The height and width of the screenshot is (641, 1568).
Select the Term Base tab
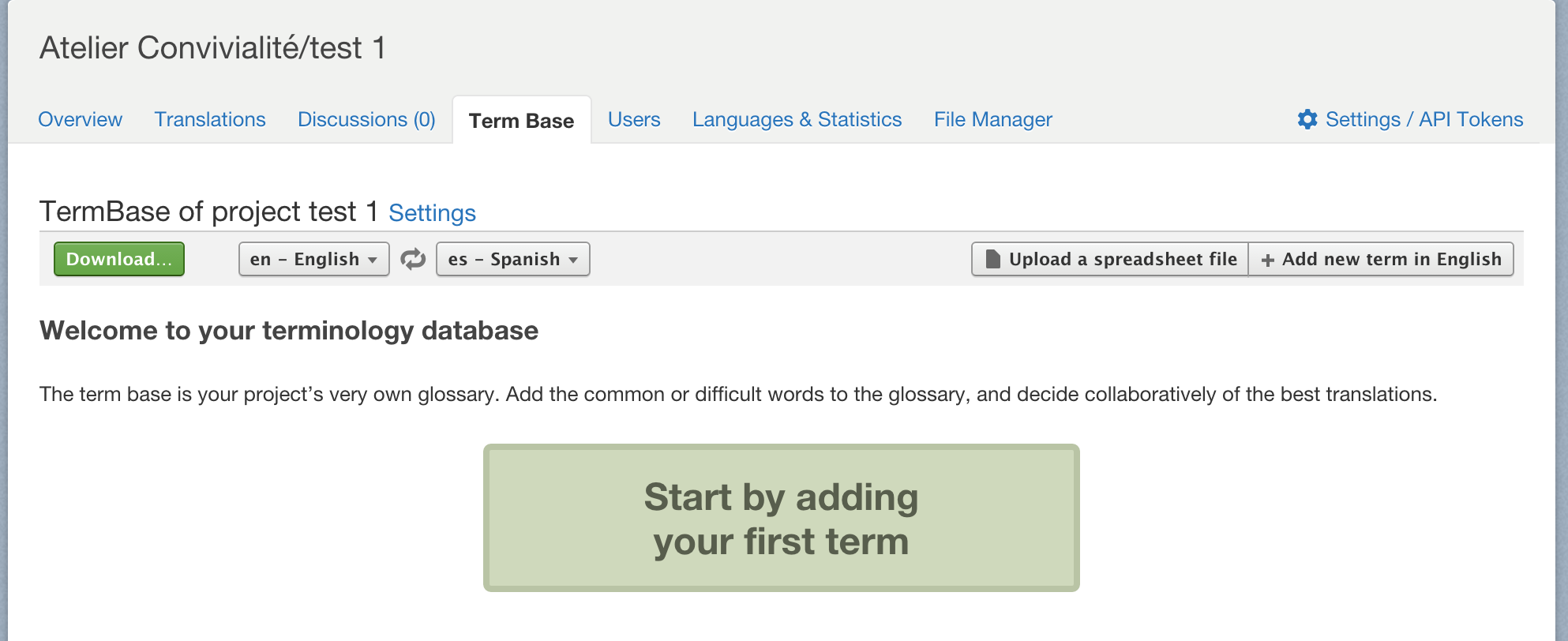[521, 121]
